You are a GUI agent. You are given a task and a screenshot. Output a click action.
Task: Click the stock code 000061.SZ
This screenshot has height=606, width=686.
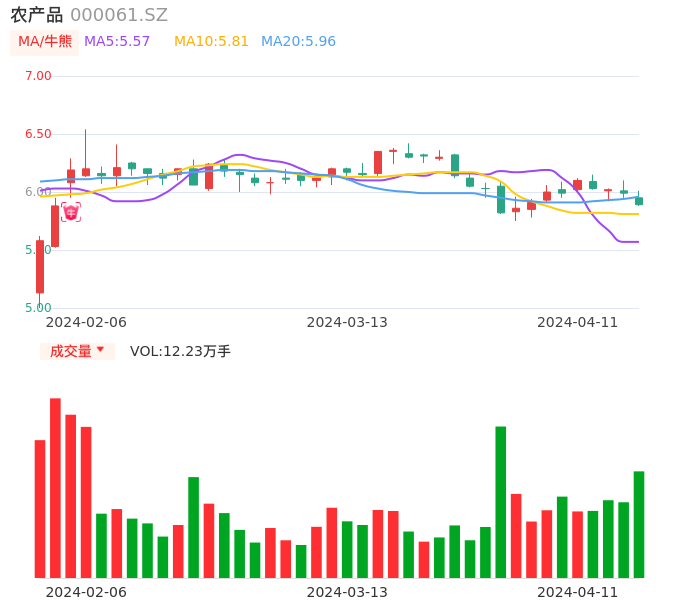[x=119, y=15]
